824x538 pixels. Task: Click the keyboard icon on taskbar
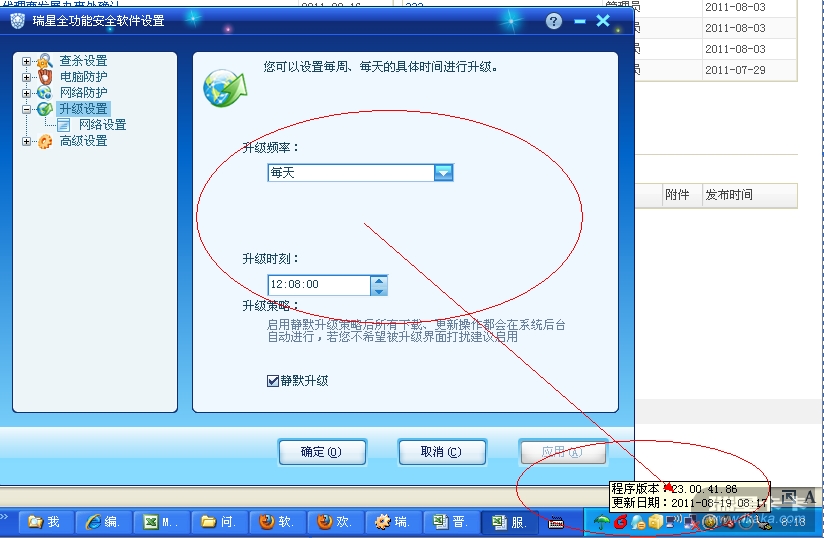(x=556, y=523)
